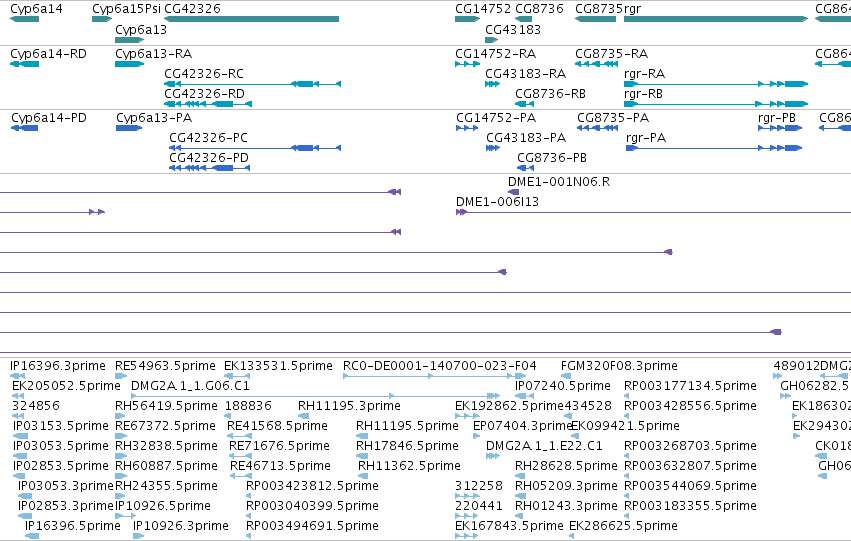Select the Cyp6a13-RA transcript label

click(x=154, y=54)
